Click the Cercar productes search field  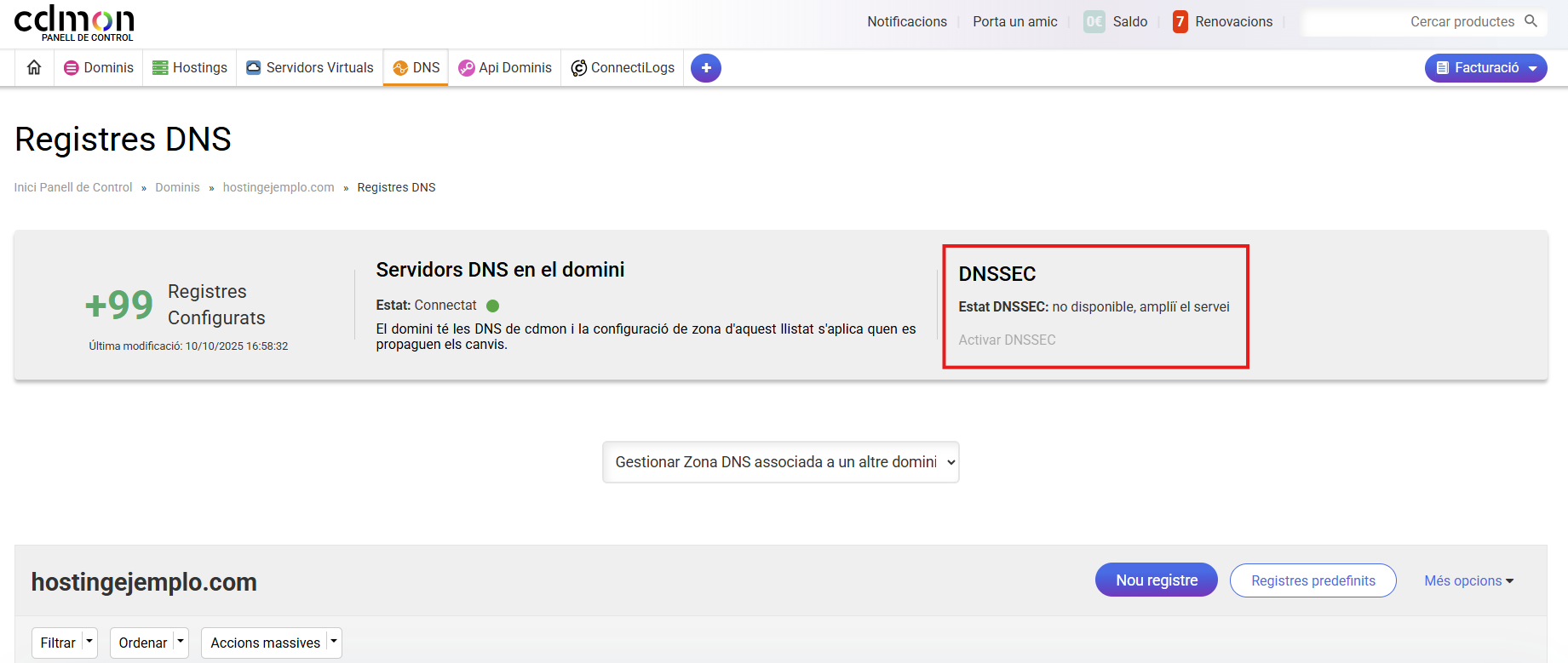point(1414,22)
